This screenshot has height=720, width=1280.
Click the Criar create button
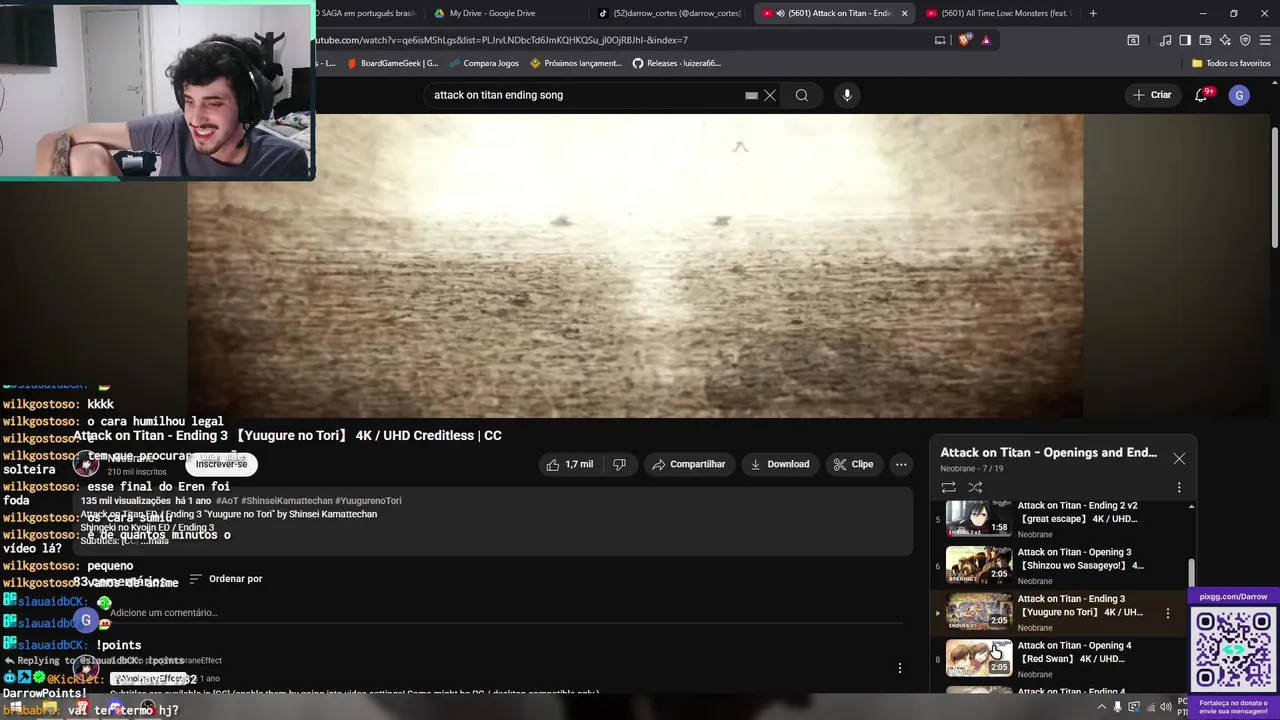1151,95
